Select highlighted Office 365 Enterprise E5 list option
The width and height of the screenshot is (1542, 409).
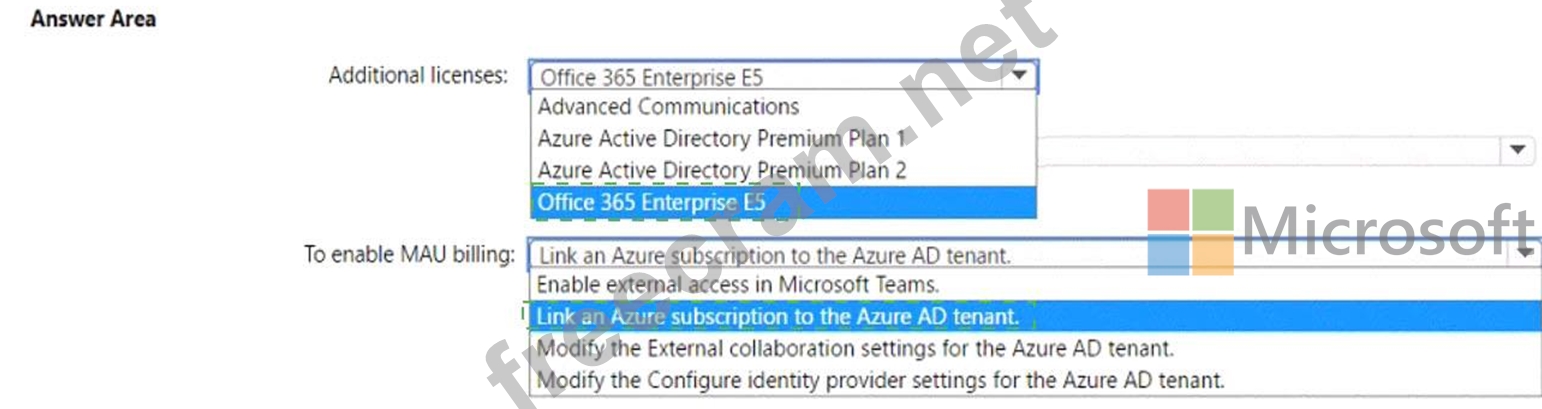(x=651, y=202)
